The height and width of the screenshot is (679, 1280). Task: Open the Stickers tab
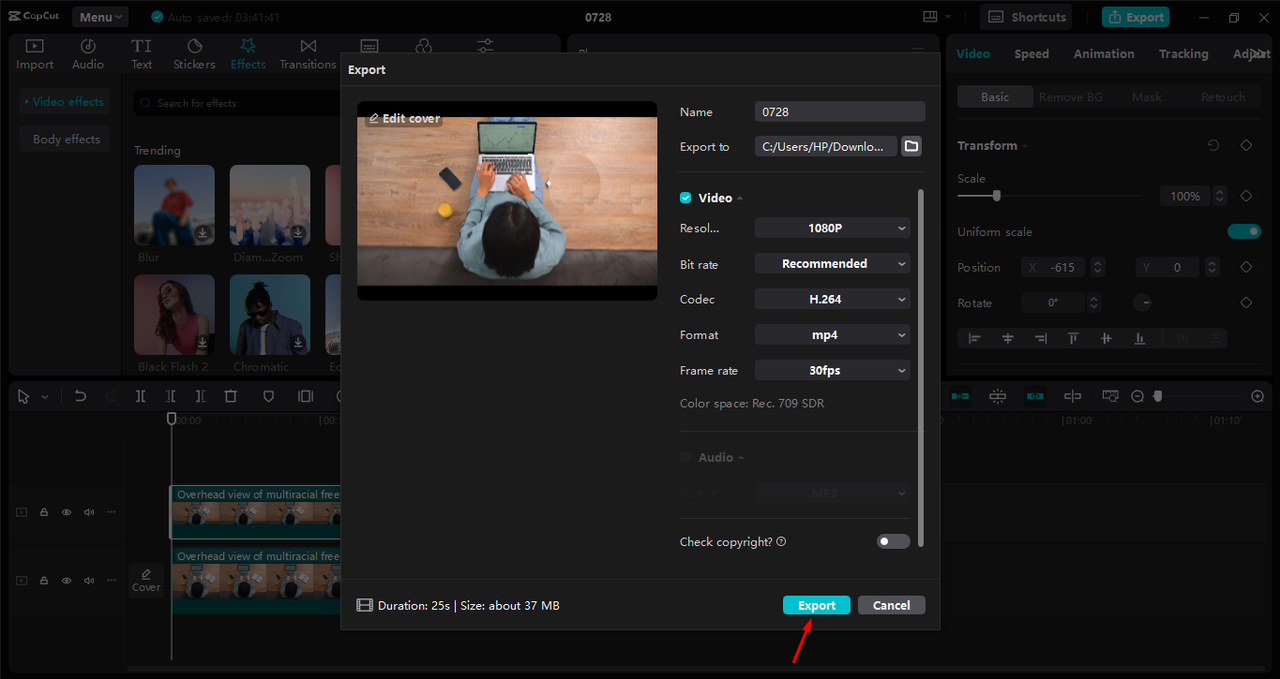pyautogui.click(x=194, y=54)
